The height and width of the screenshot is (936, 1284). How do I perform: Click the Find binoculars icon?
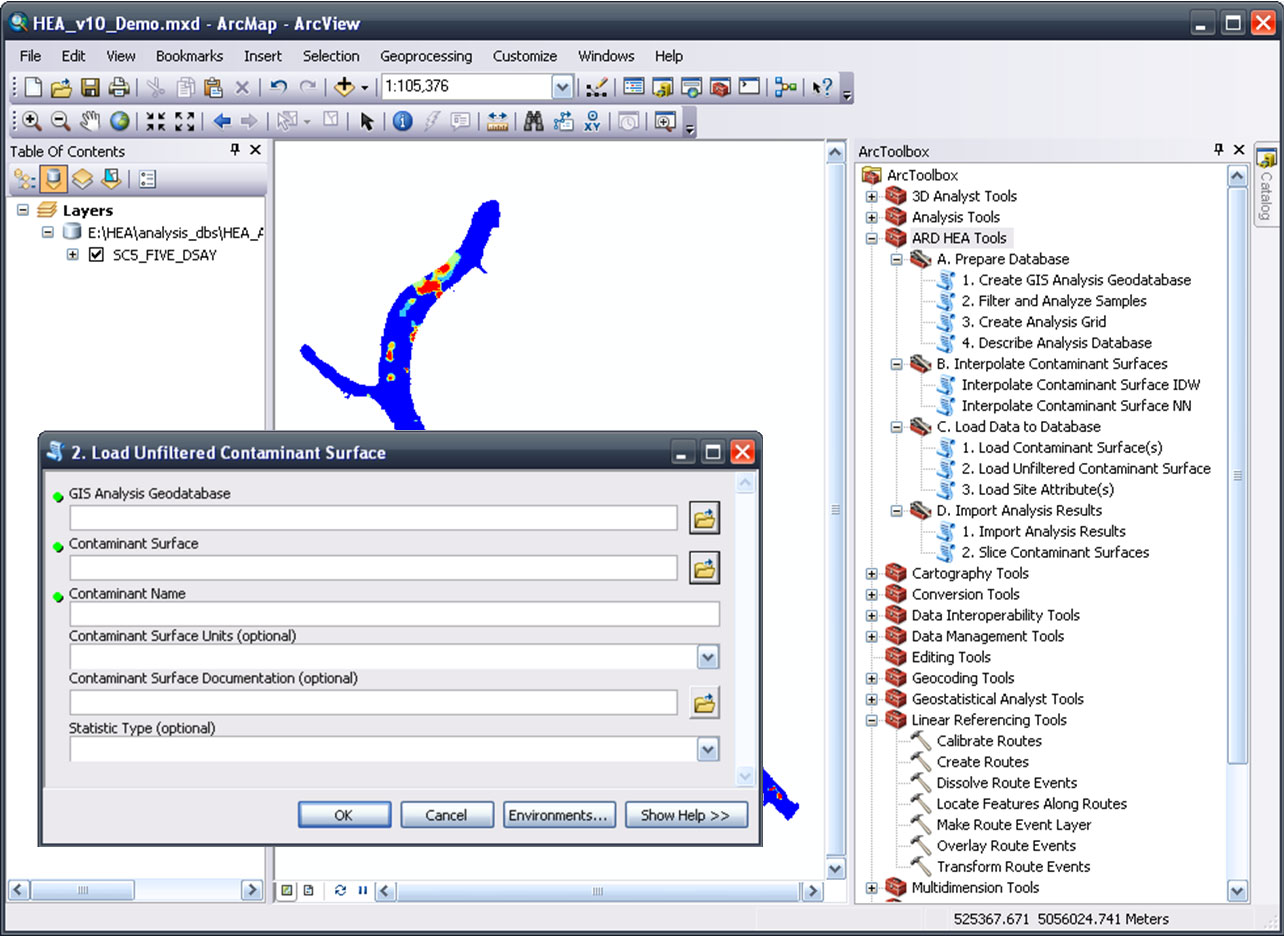534,121
